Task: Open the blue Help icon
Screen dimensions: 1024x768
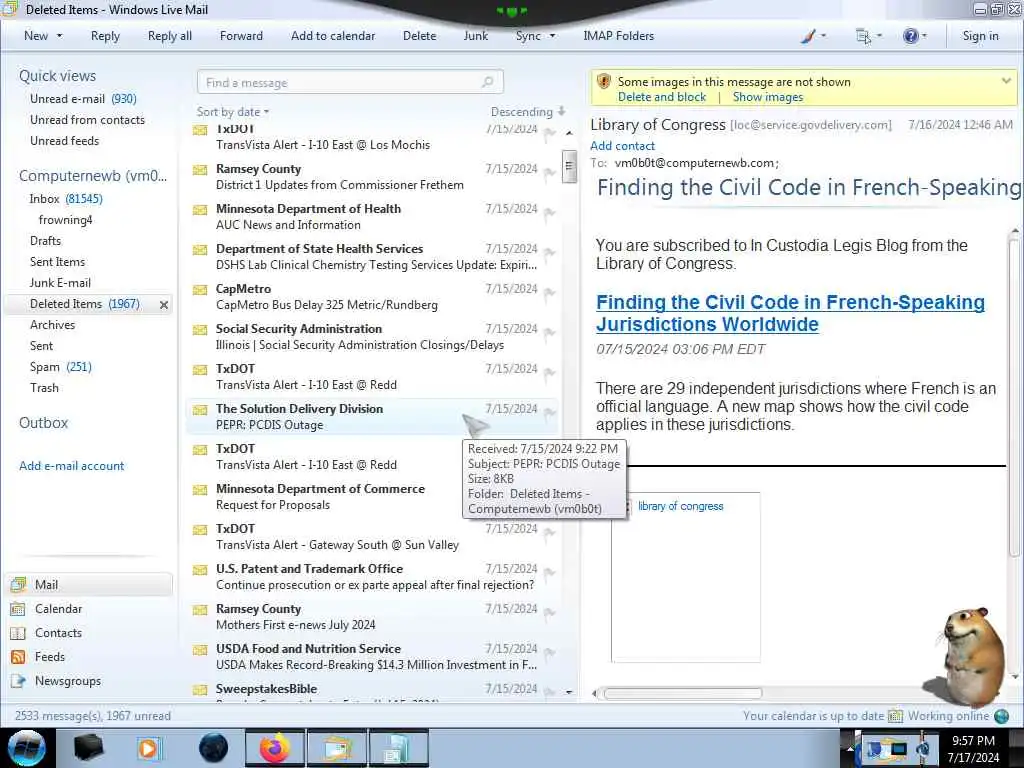Action: click(910, 36)
